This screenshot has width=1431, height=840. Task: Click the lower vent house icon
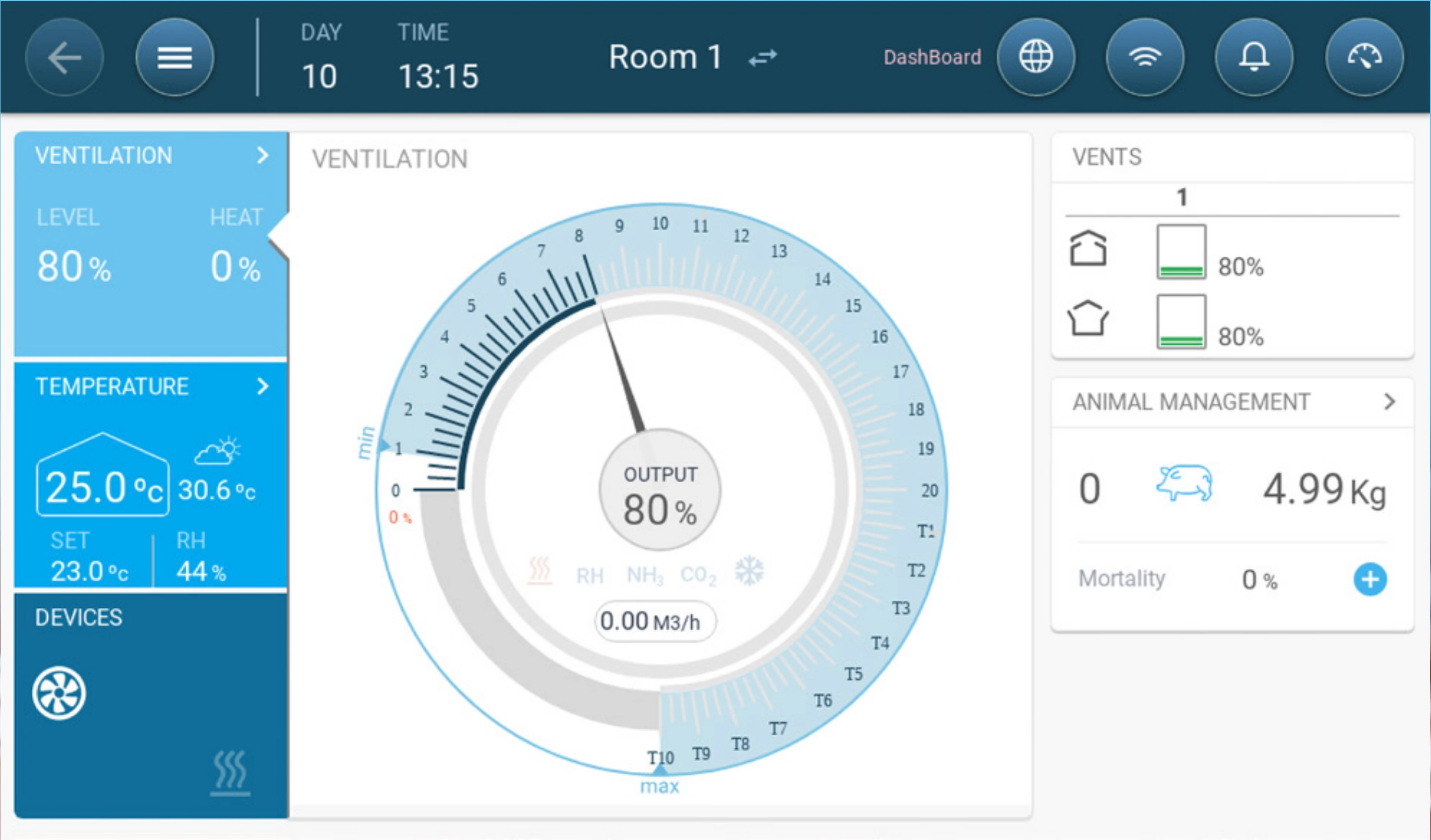pyautogui.click(x=1088, y=318)
